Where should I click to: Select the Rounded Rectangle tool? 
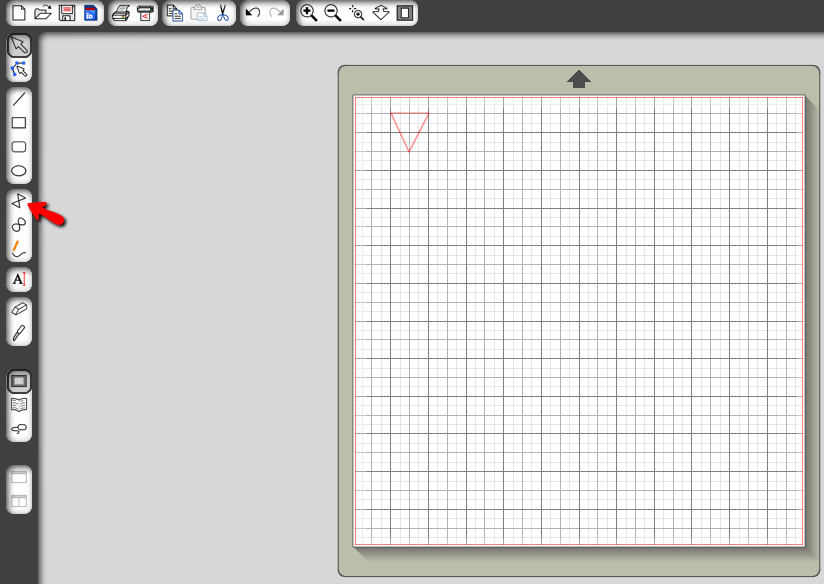tap(19, 147)
